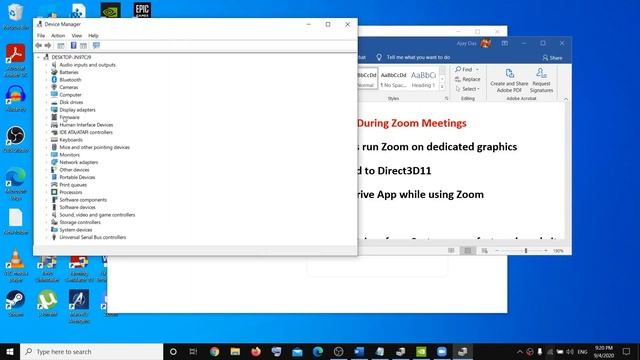The height and width of the screenshot is (360, 640).
Task: Open Firefox from the taskbar
Action: pos(256,351)
